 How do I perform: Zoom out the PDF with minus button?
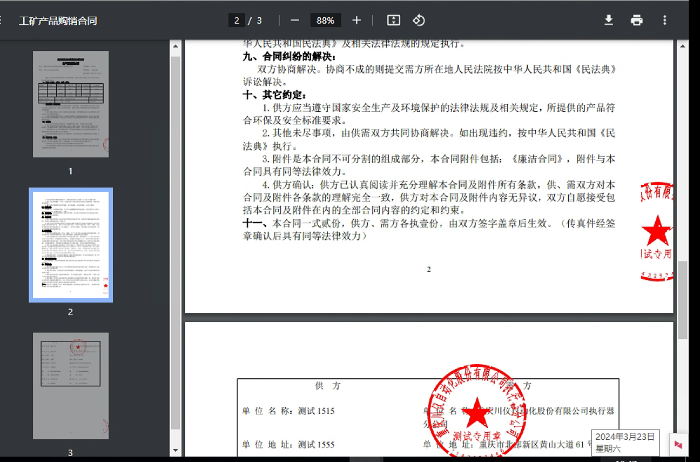tap(294, 20)
